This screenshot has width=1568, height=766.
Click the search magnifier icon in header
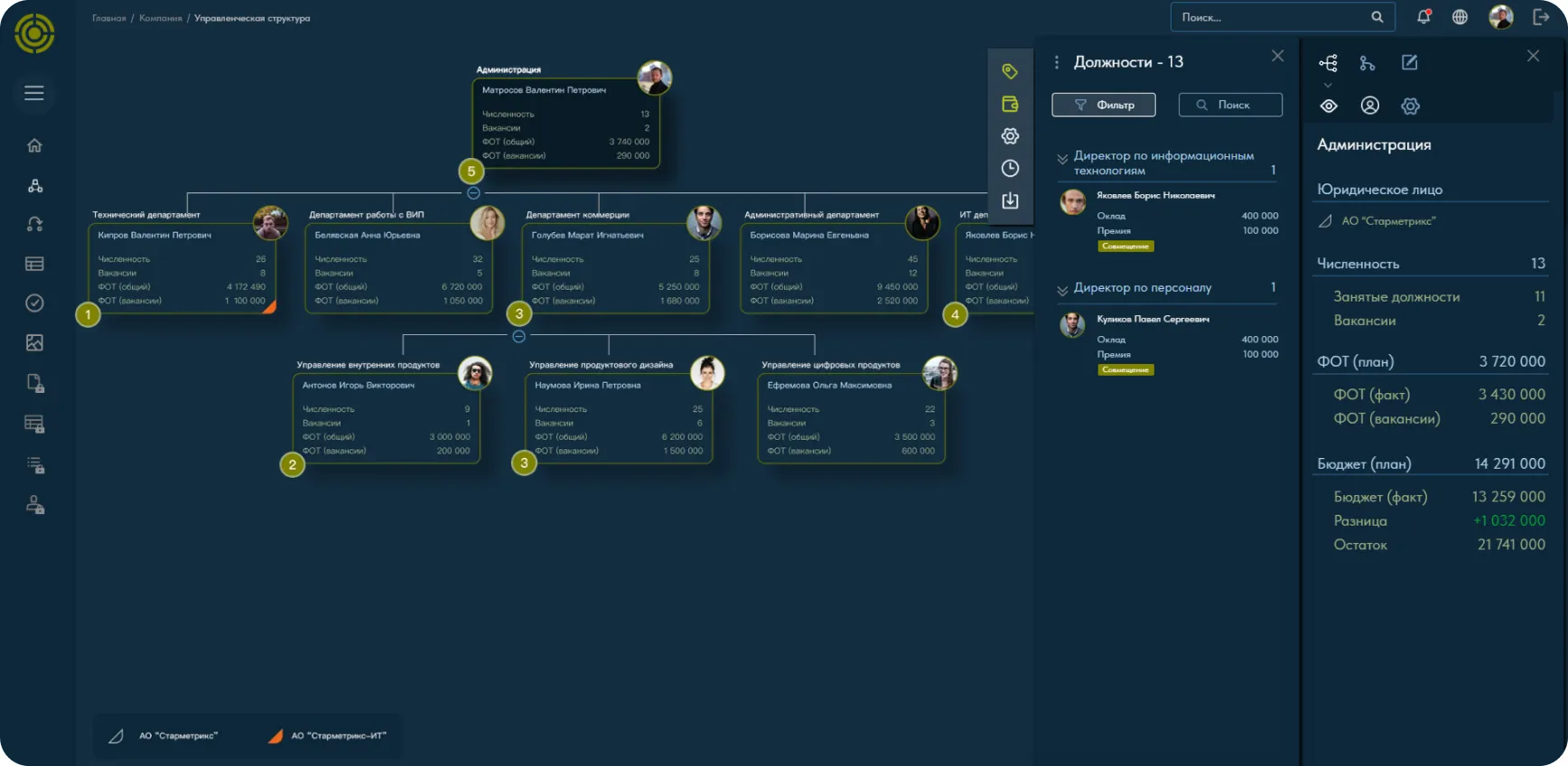(1377, 16)
